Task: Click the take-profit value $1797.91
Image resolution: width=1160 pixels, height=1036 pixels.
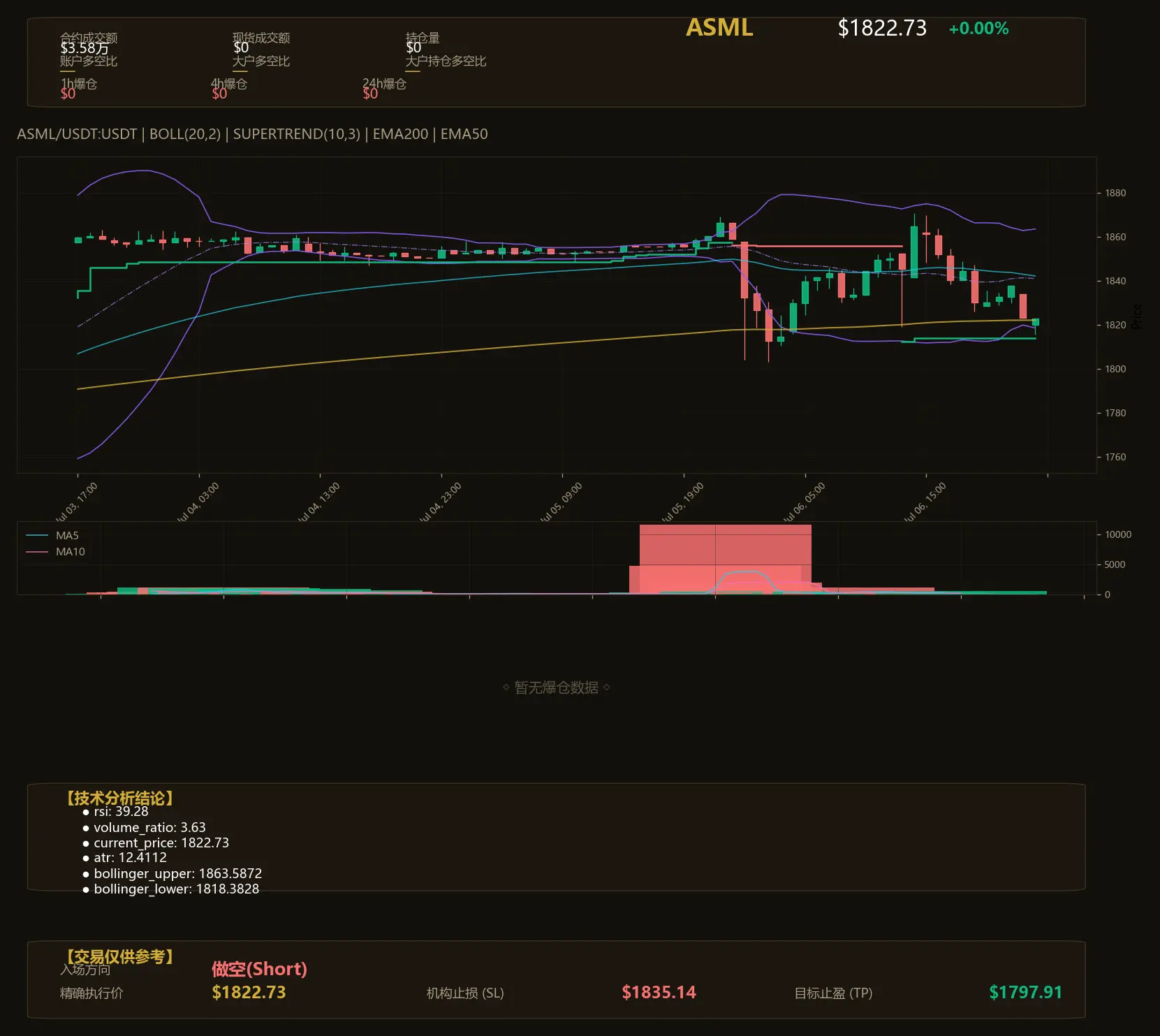Action: [1025, 992]
